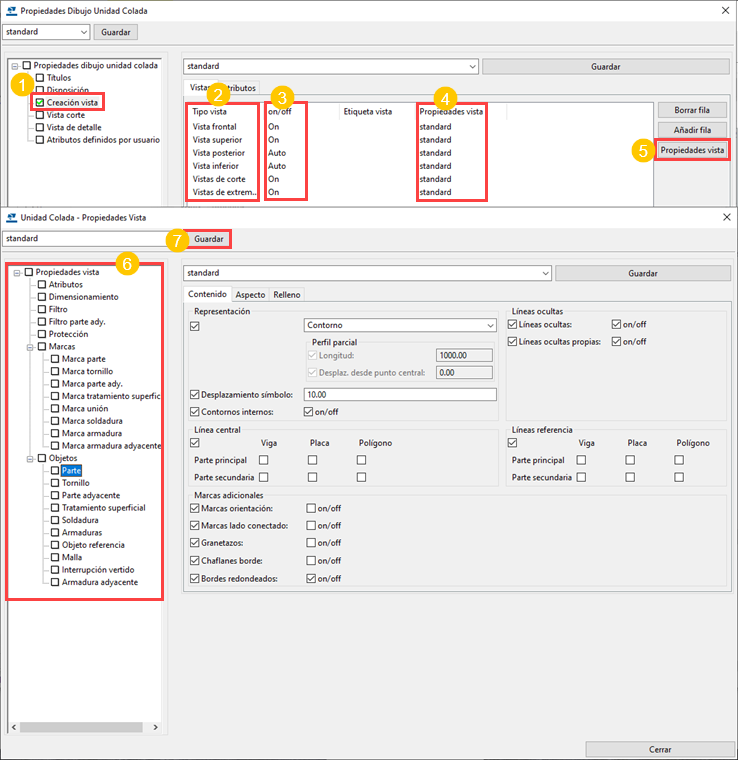Open Propiedades vista button
The image size is (738, 760).
click(x=692, y=150)
